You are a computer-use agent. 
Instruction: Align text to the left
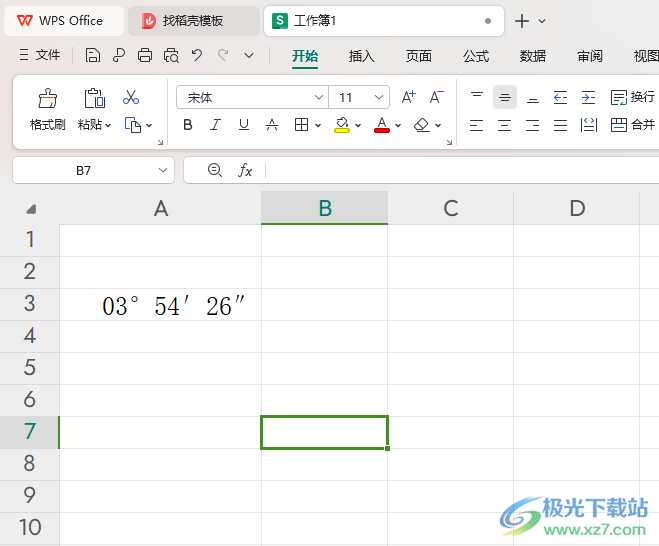[x=477, y=125]
